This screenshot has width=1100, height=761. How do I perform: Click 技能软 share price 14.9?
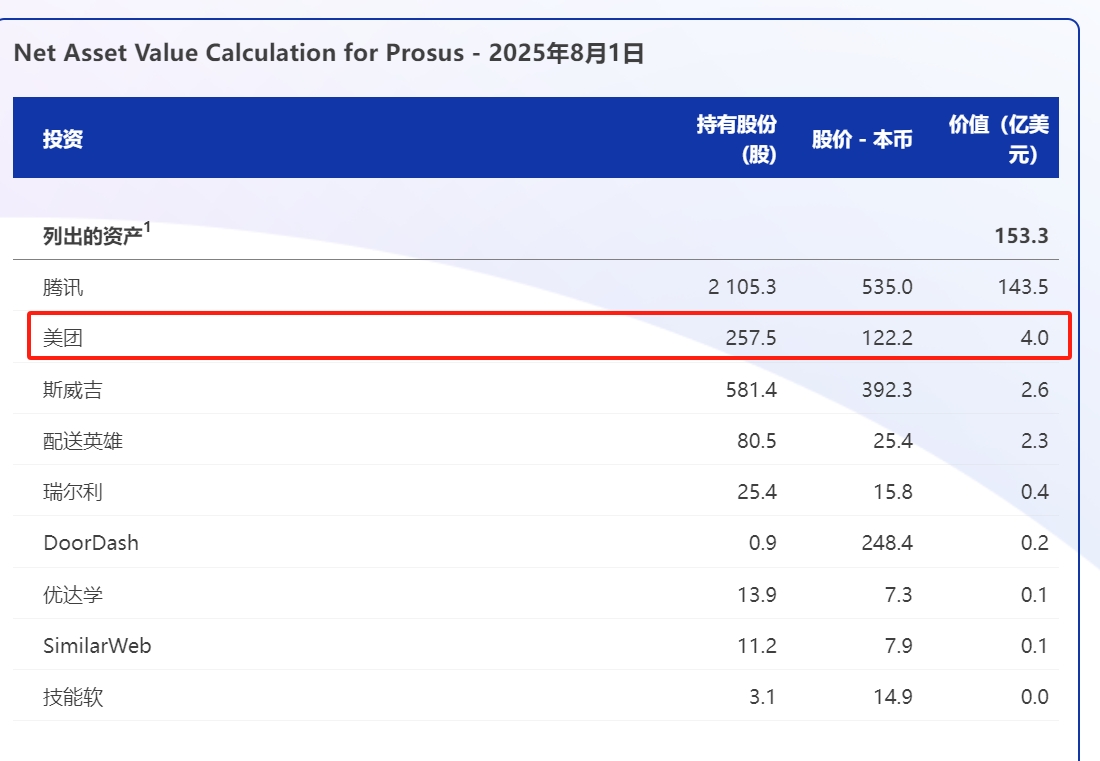tap(893, 697)
